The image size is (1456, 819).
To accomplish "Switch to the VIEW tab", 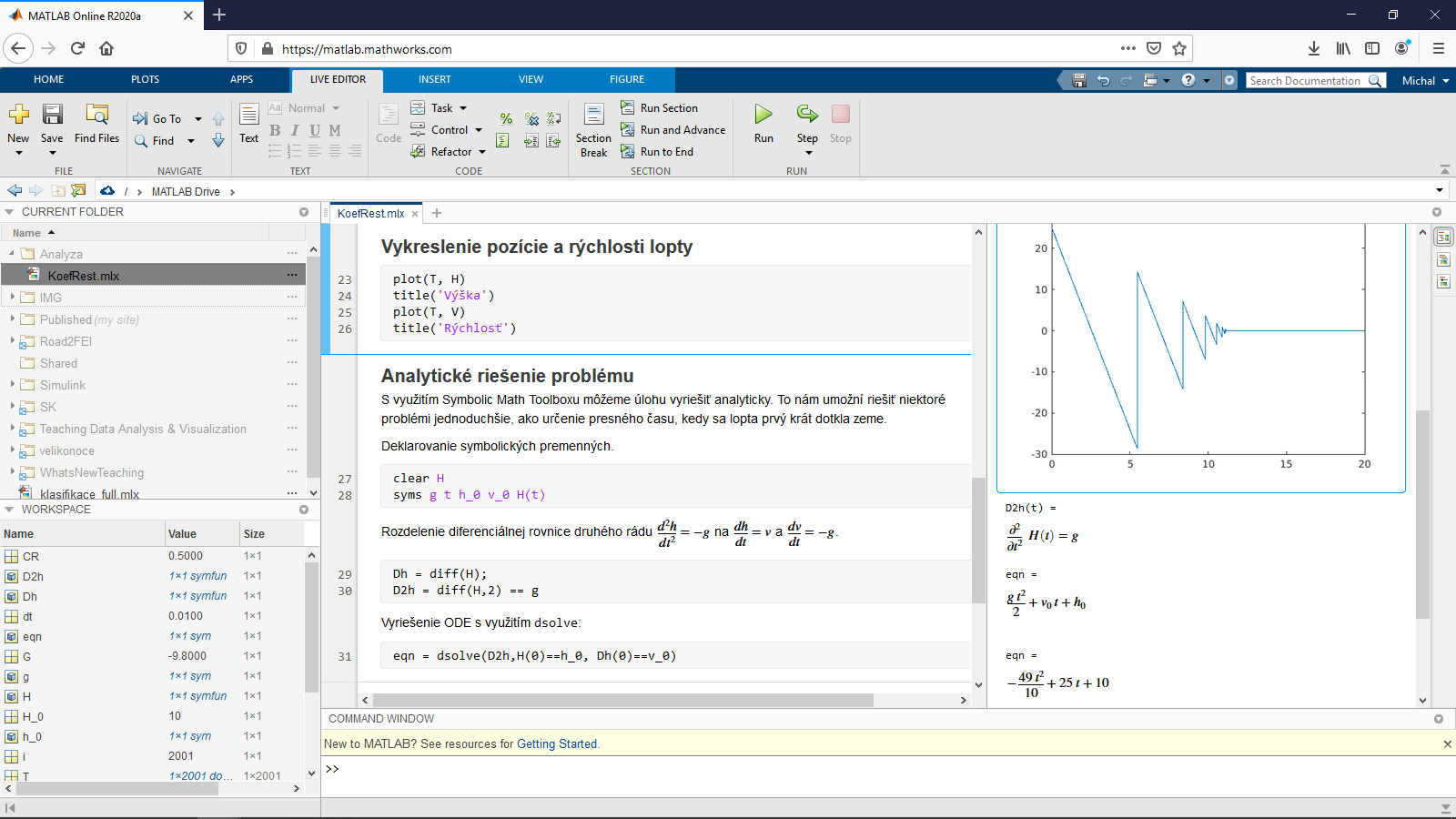I will [531, 80].
